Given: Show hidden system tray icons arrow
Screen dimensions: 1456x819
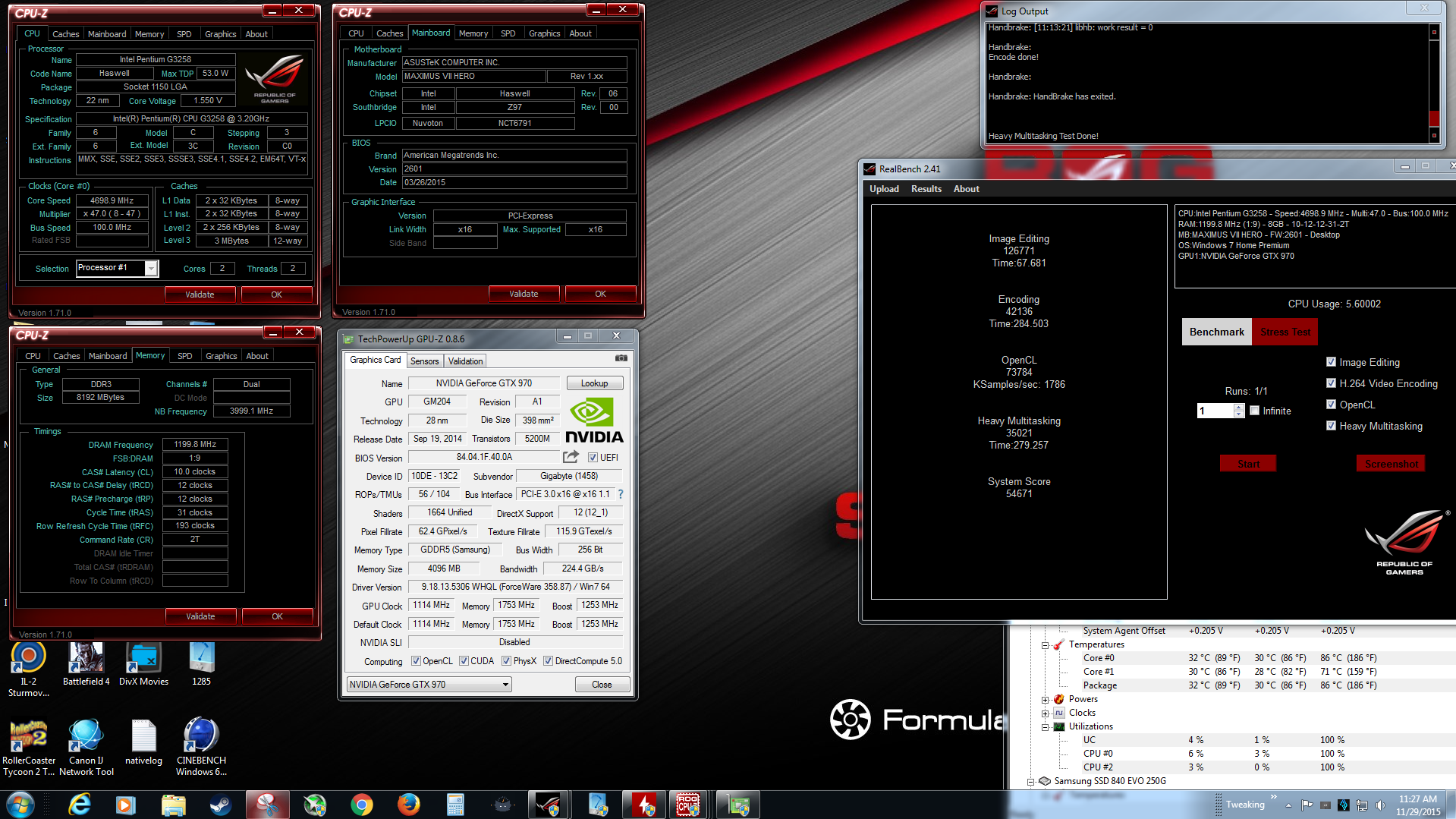Looking at the screenshot, I should click(x=1288, y=805).
